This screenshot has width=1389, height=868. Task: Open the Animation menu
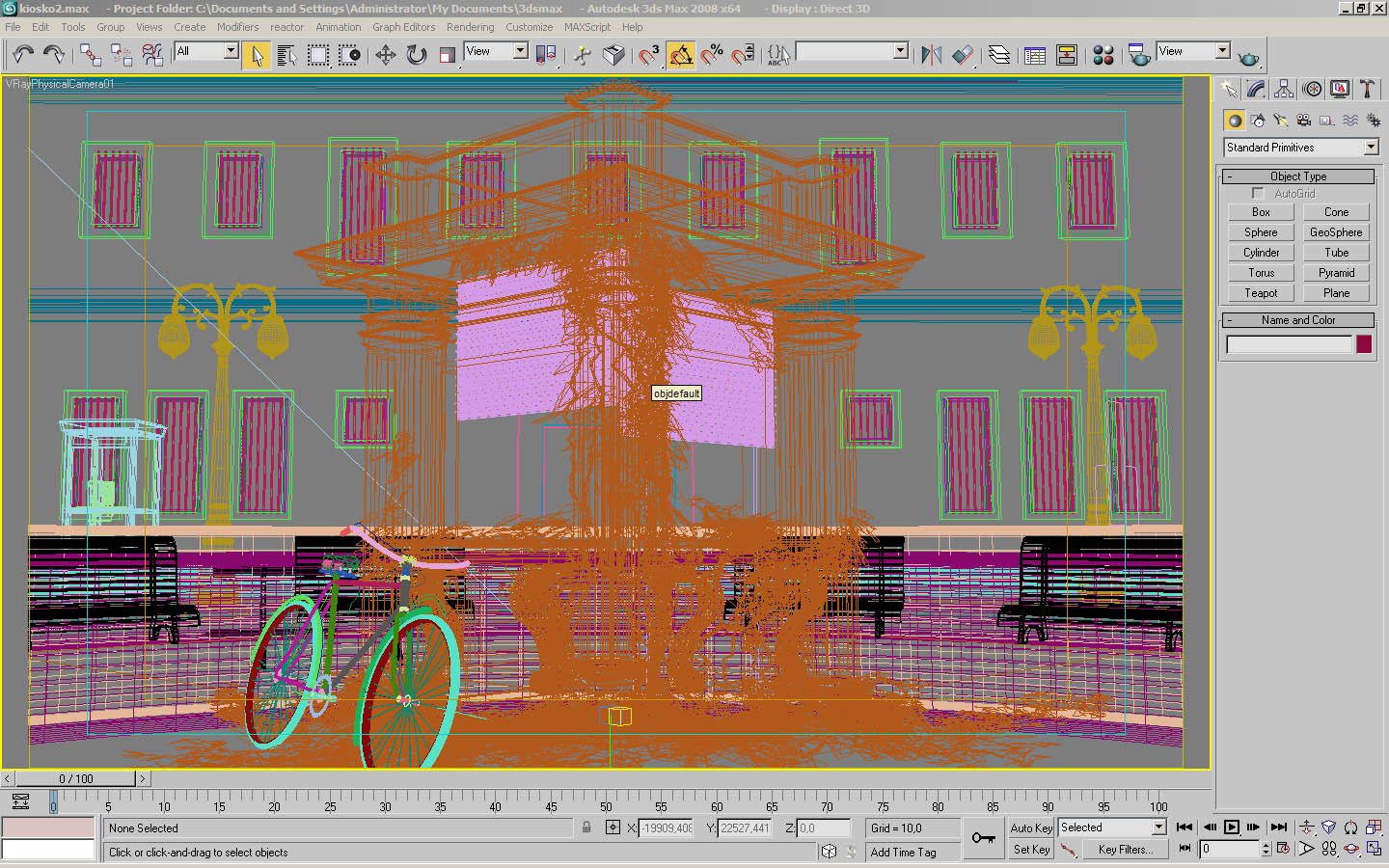pyautogui.click(x=339, y=27)
